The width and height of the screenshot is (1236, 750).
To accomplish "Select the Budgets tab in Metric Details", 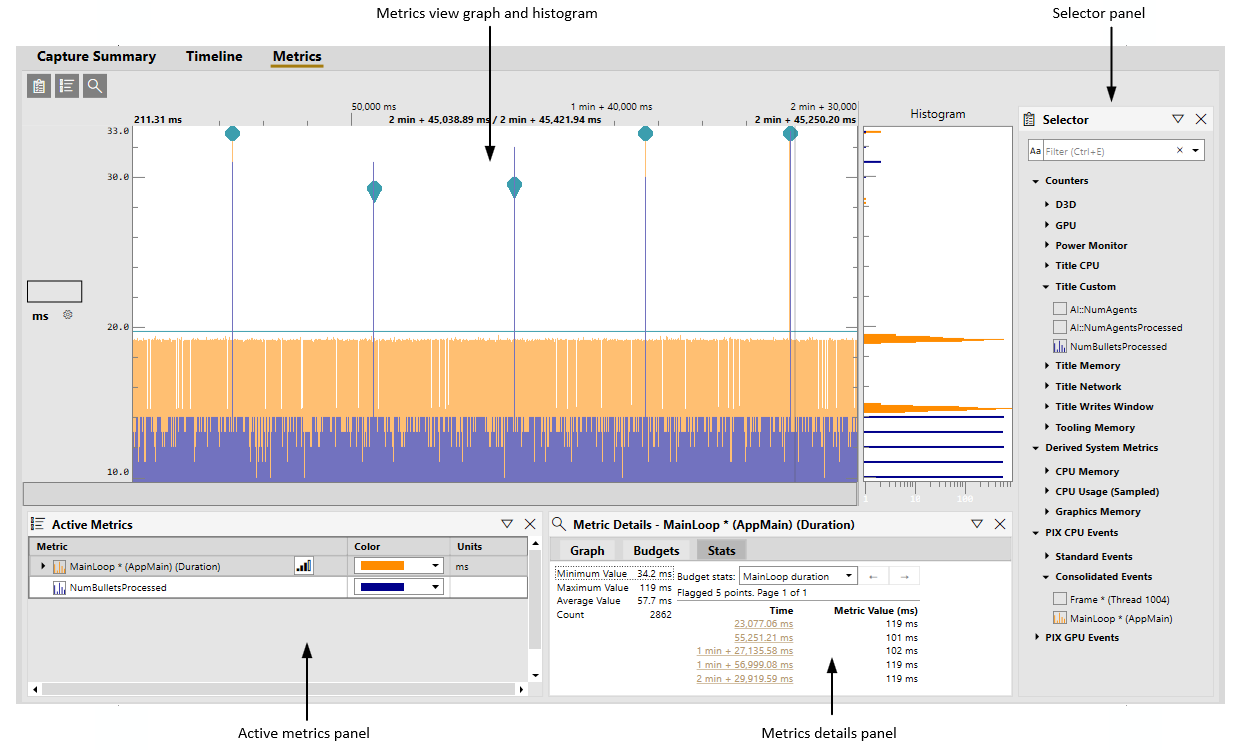I will click(656, 551).
